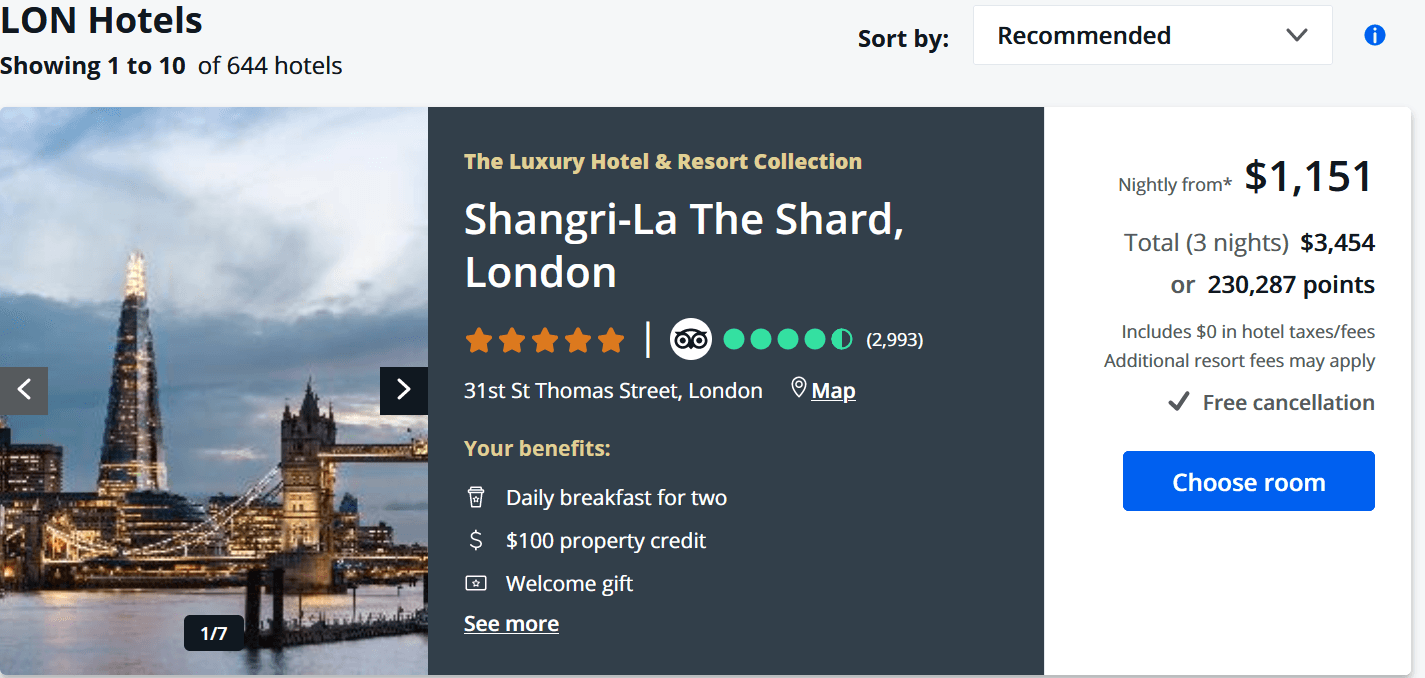Click the free cancellation checkmark
This screenshot has height=678, width=1425.
click(1180, 402)
